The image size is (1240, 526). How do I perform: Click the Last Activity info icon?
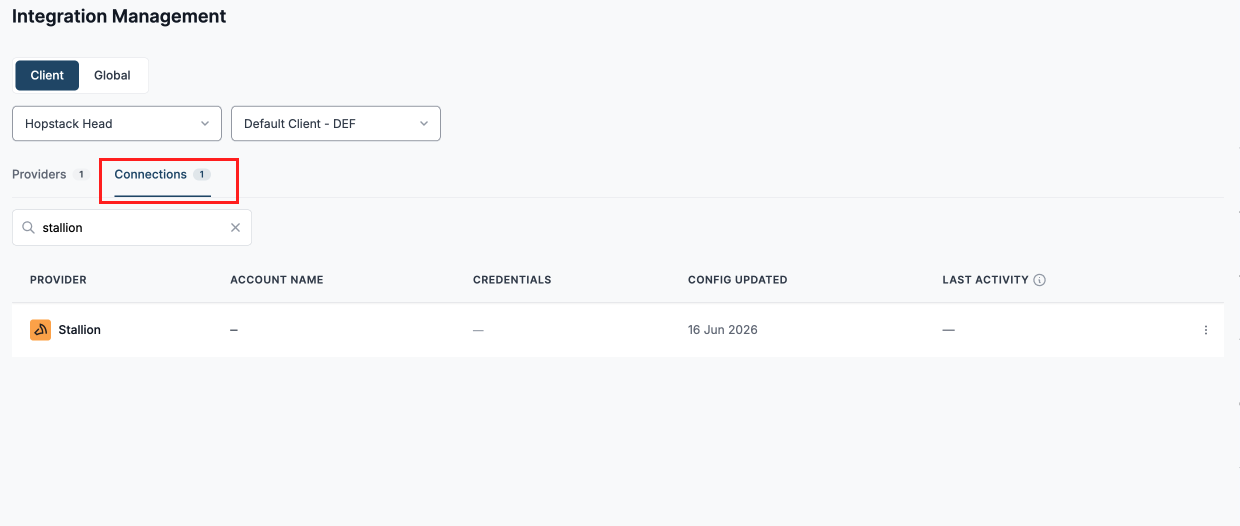[x=1040, y=280]
